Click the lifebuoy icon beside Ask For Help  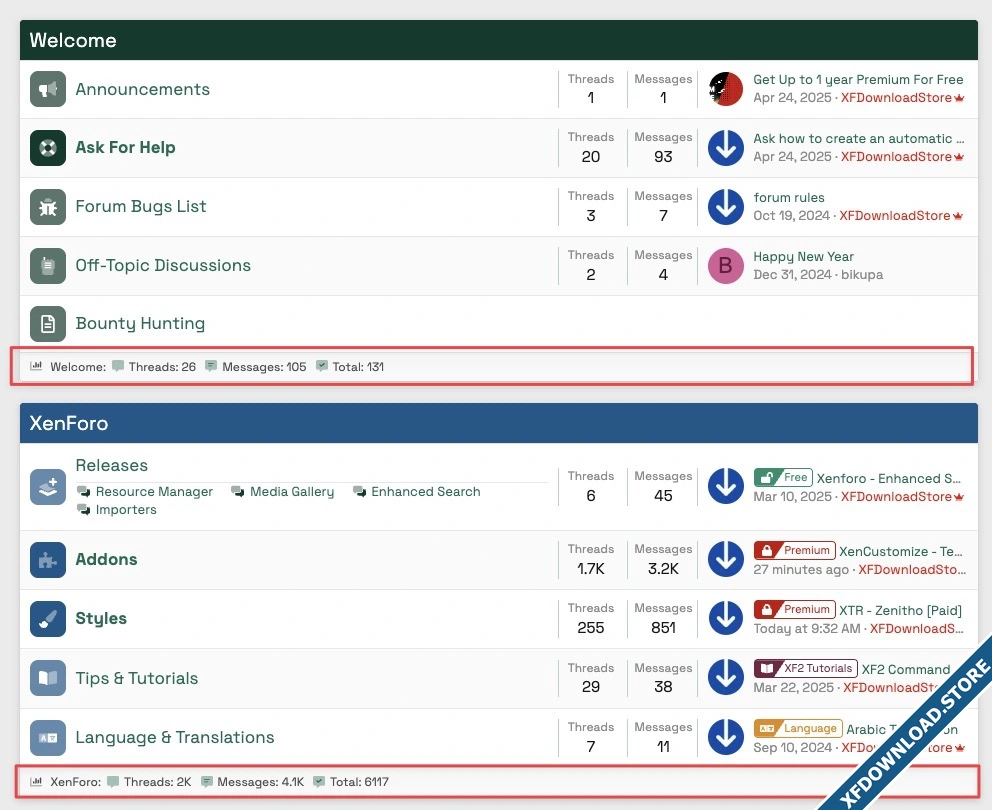(x=47, y=147)
